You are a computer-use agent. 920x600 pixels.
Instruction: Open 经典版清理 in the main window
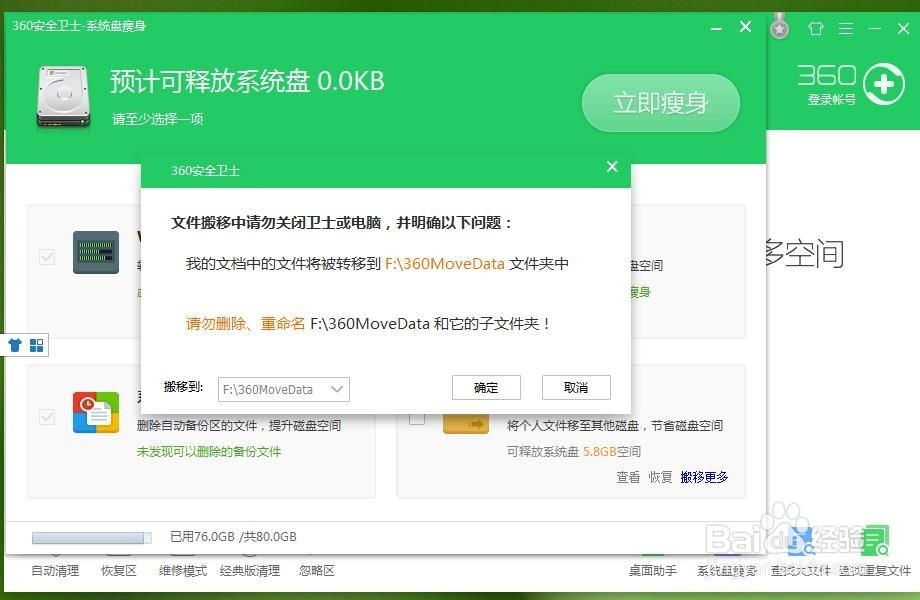(250, 571)
